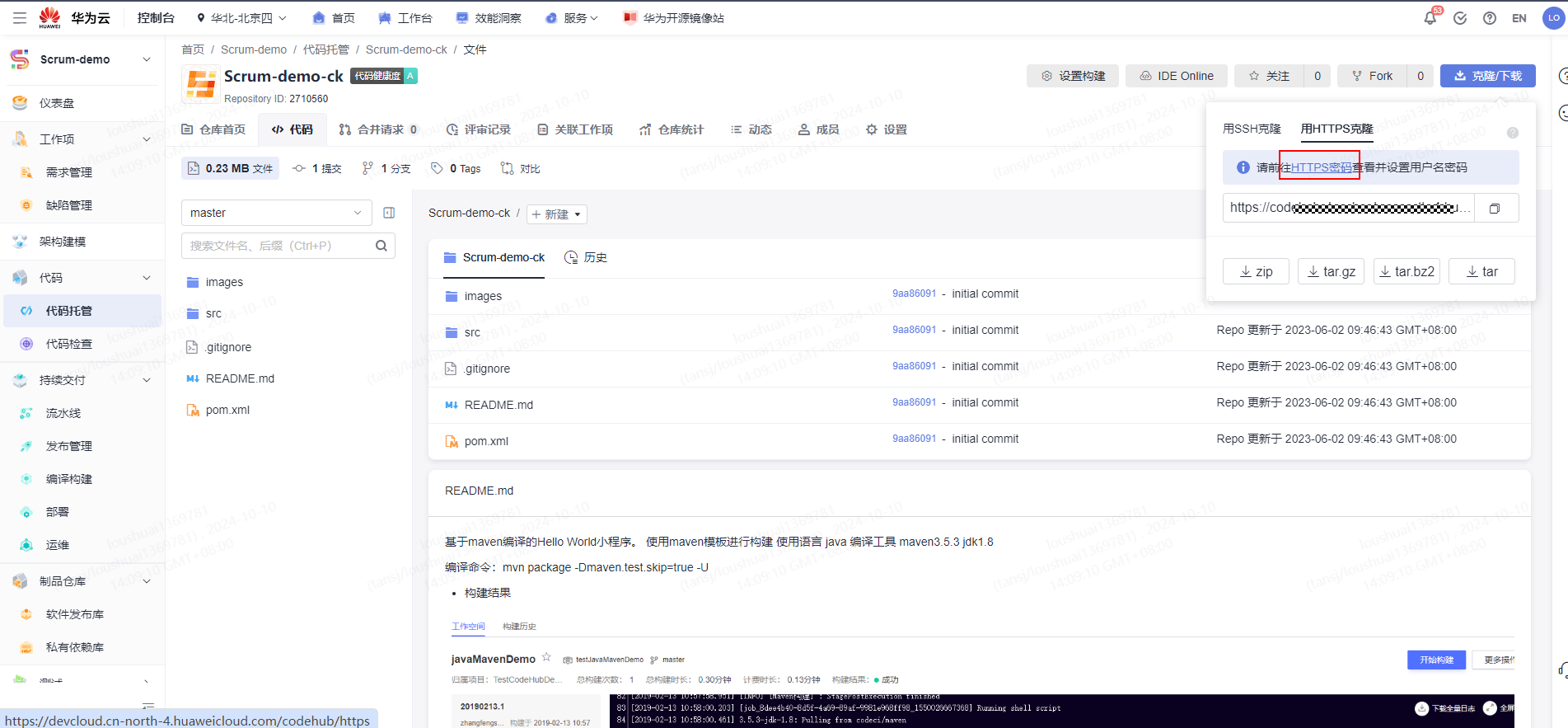Image resolution: width=1568 pixels, height=728 pixels.
Task: Download the repository as tar
Action: click(1482, 271)
